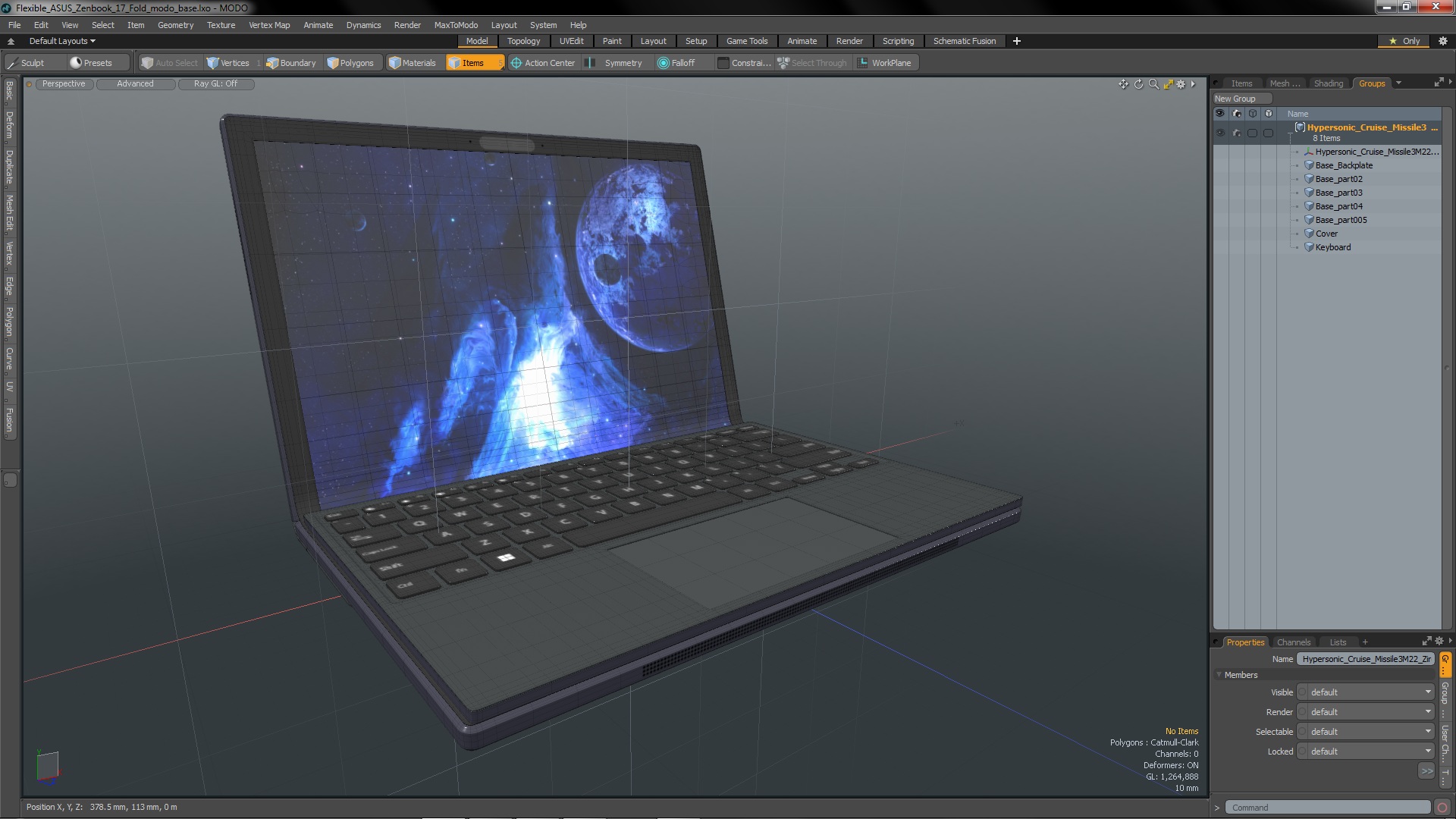1456x819 pixels.
Task: Open the WorkPlane options
Action: (x=885, y=63)
